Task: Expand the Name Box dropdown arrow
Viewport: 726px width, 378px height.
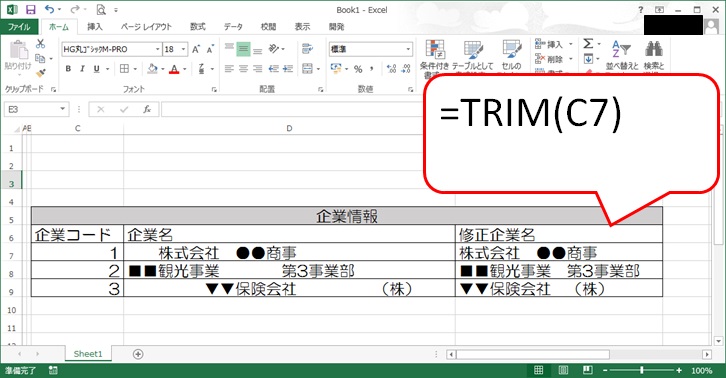Action: 63,109
